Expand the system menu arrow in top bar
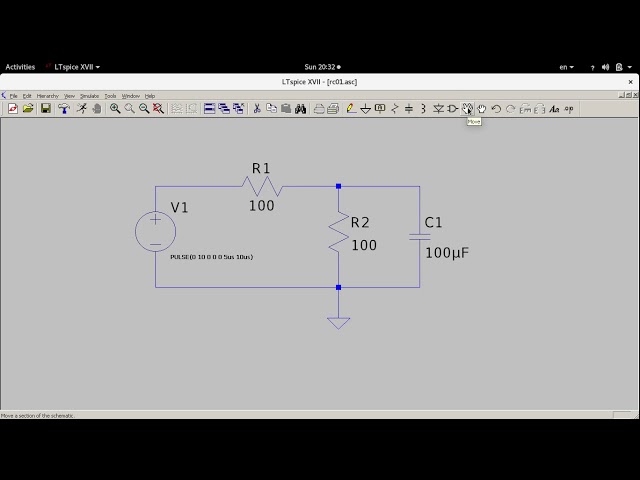 630,67
